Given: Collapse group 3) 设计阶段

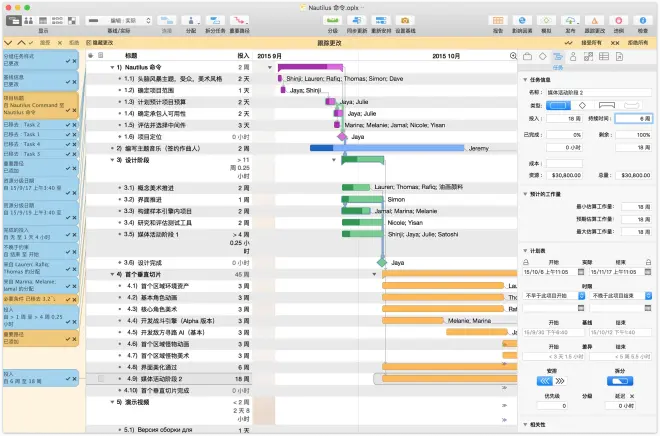Looking at the screenshot, I should pyautogui.click(x=112, y=160).
